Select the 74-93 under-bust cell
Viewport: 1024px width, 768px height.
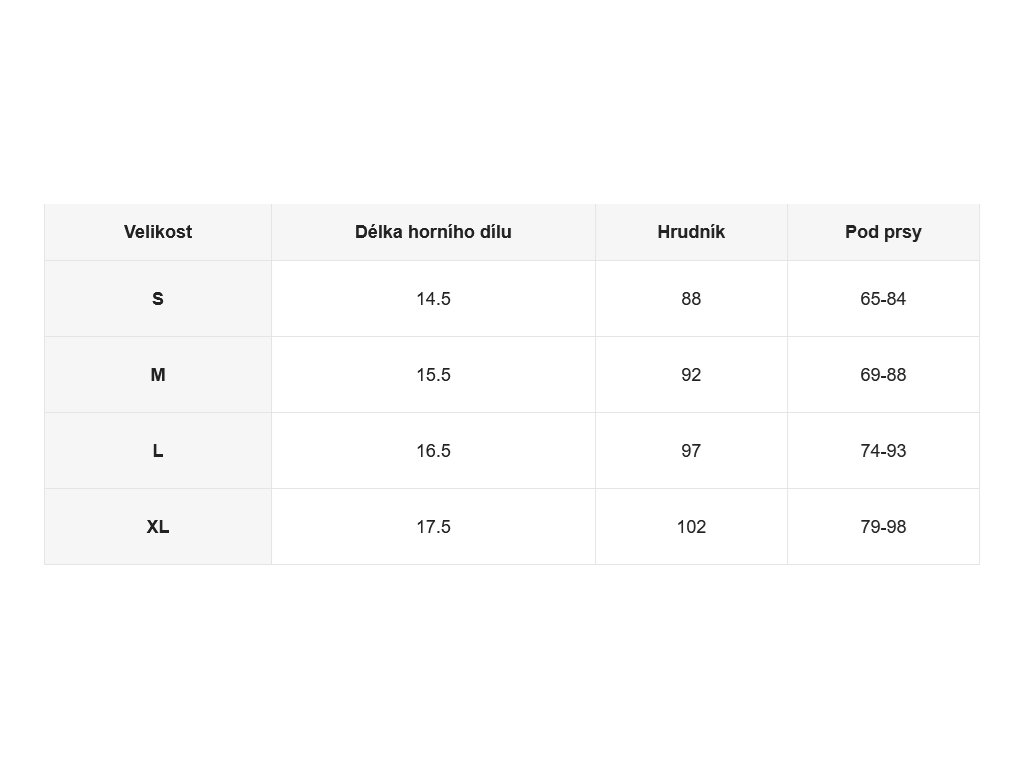coord(883,451)
